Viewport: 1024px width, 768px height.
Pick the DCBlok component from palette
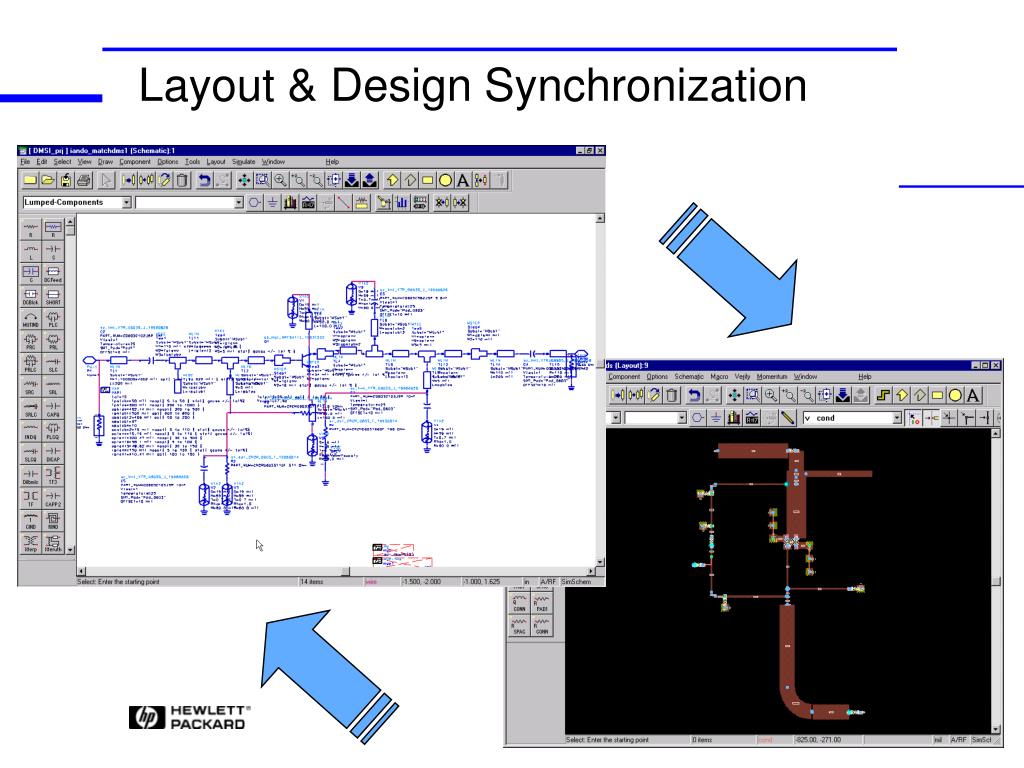point(31,296)
